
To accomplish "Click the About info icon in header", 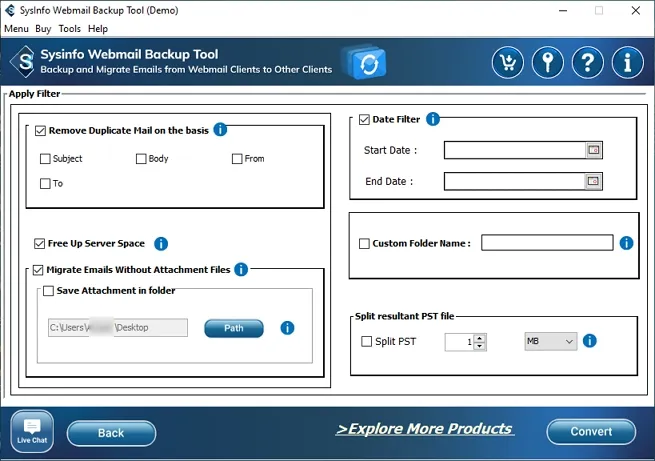I will point(627,63).
